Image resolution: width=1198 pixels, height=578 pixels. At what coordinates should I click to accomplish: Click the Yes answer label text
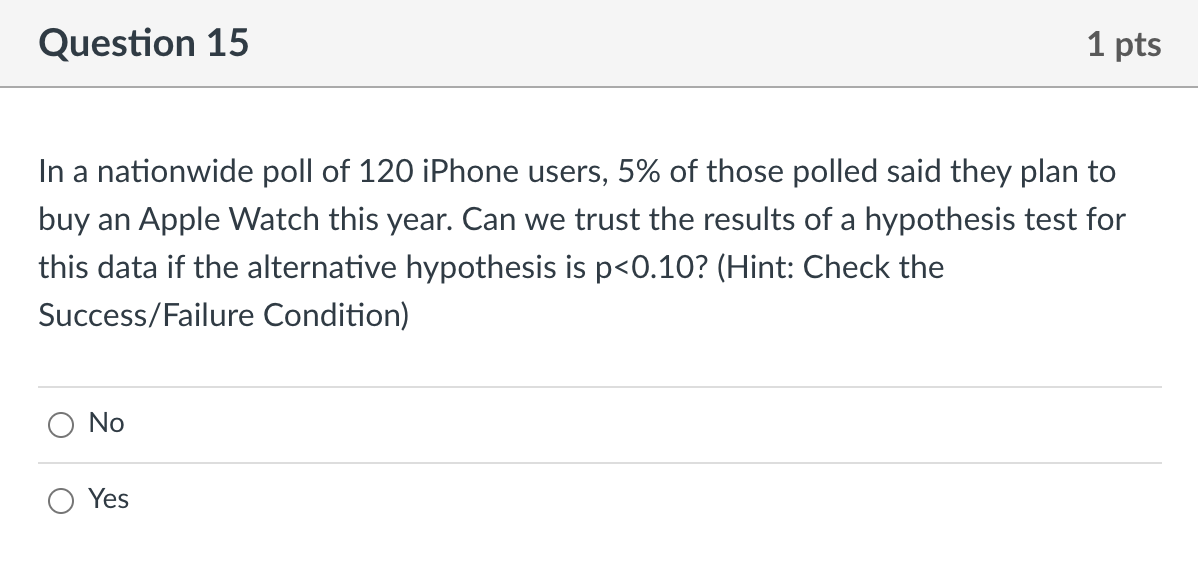[x=110, y=499]
